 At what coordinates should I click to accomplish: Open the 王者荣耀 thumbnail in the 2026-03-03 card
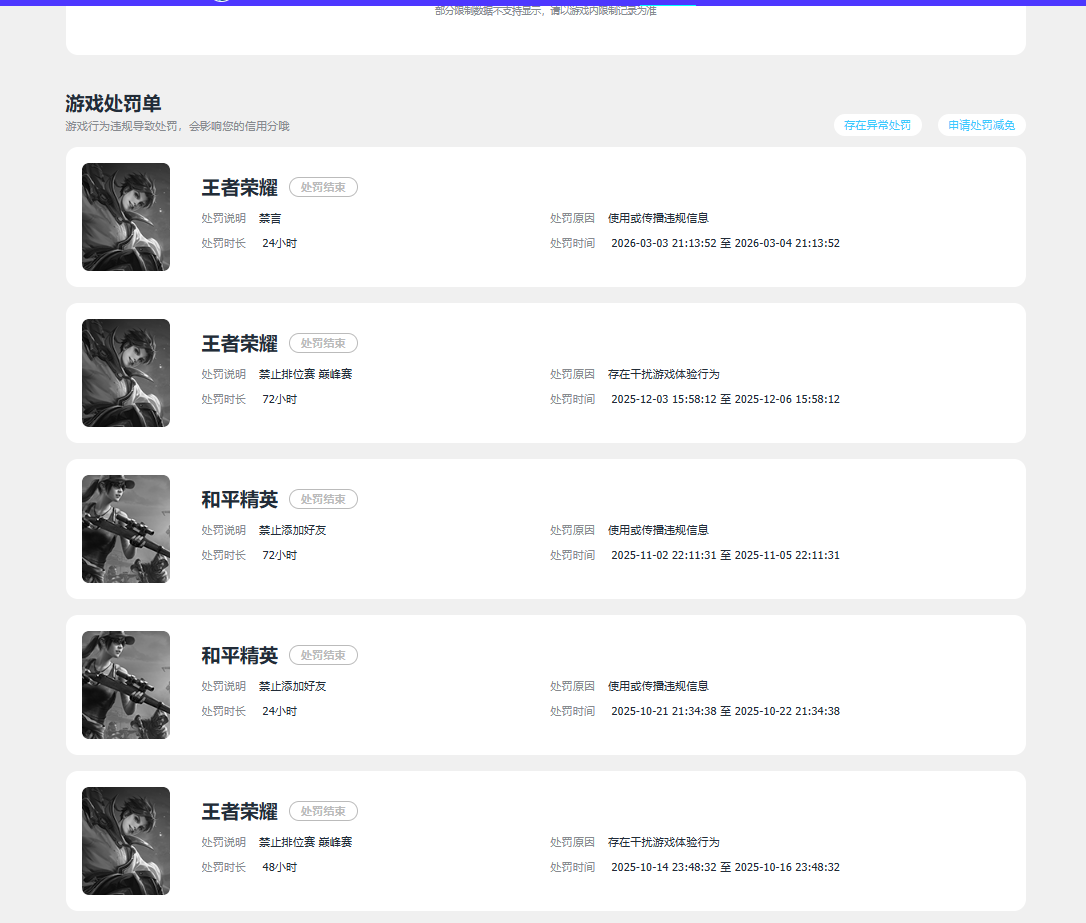click(126, 217)
